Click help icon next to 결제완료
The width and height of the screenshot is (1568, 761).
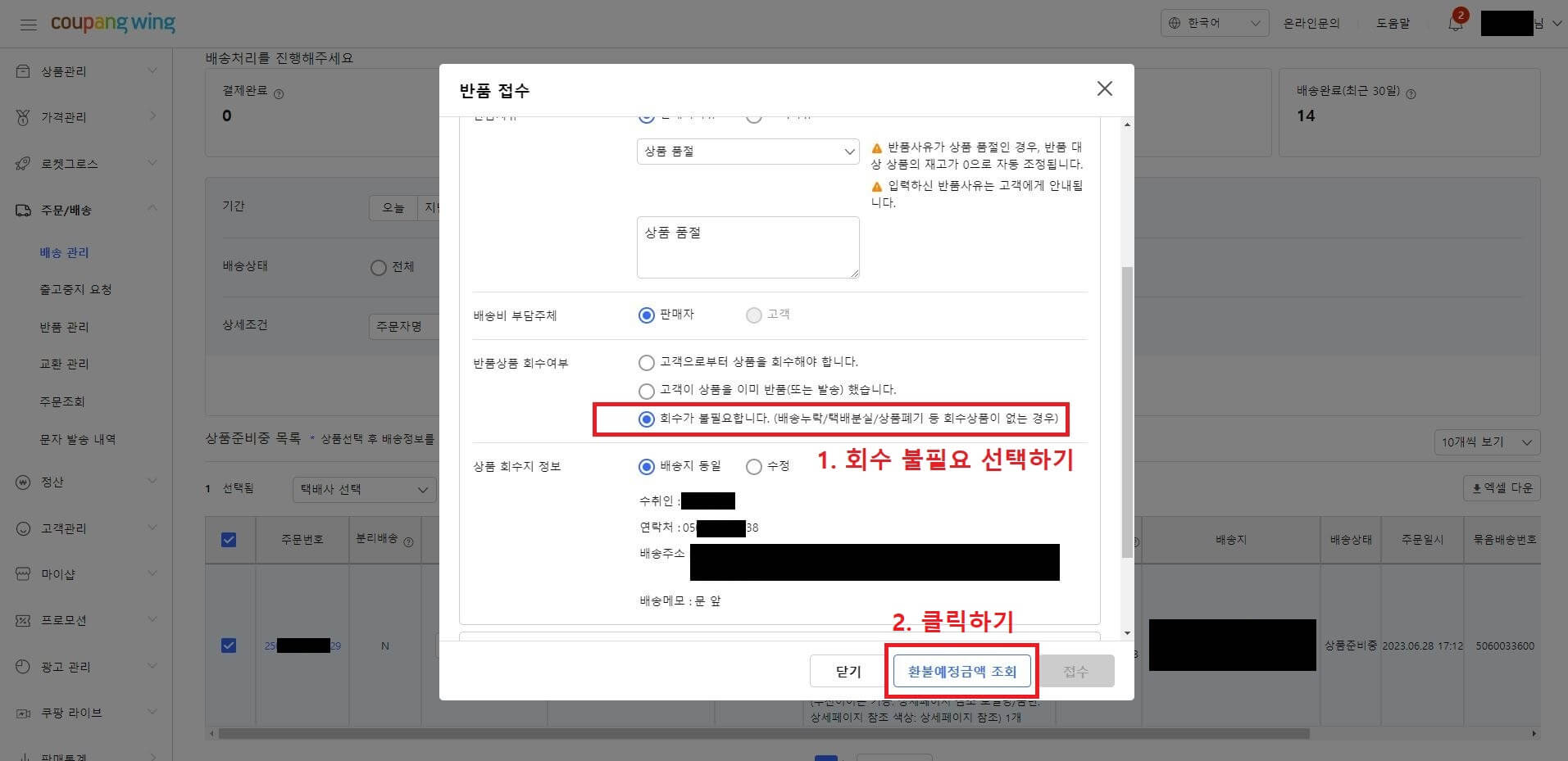tap(279, 93)
